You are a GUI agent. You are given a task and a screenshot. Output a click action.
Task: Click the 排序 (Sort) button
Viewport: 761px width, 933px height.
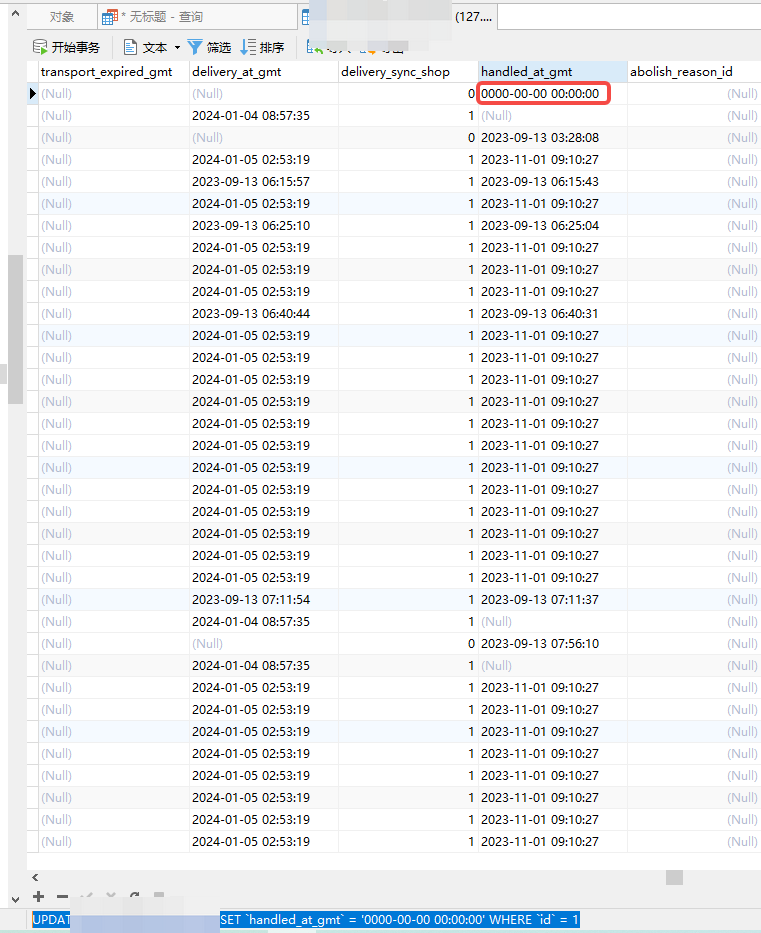pos(262,48)
